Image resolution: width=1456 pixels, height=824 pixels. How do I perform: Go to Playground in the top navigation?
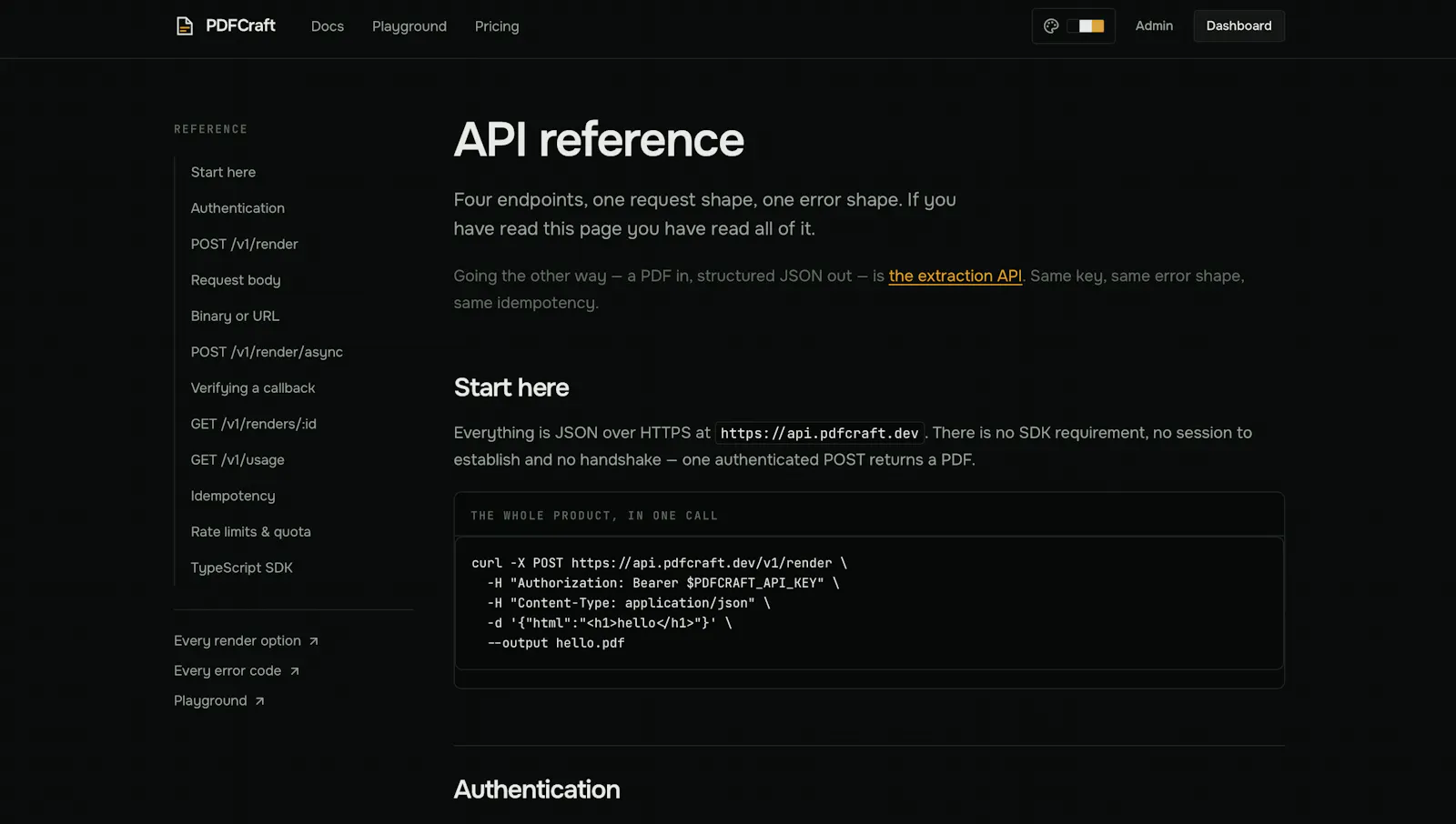pos(409,26)
